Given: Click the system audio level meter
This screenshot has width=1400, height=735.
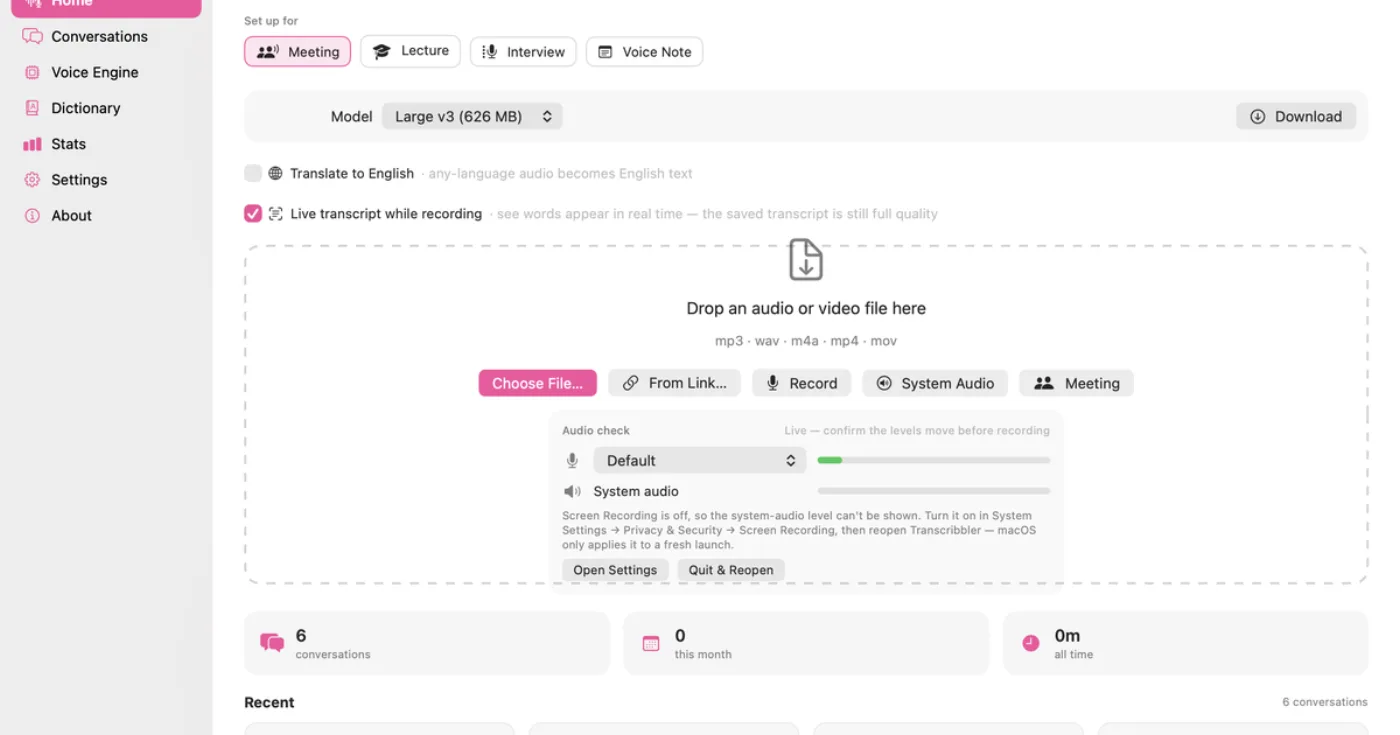Looking at the screenshot, I should click(x=934, y=491).
